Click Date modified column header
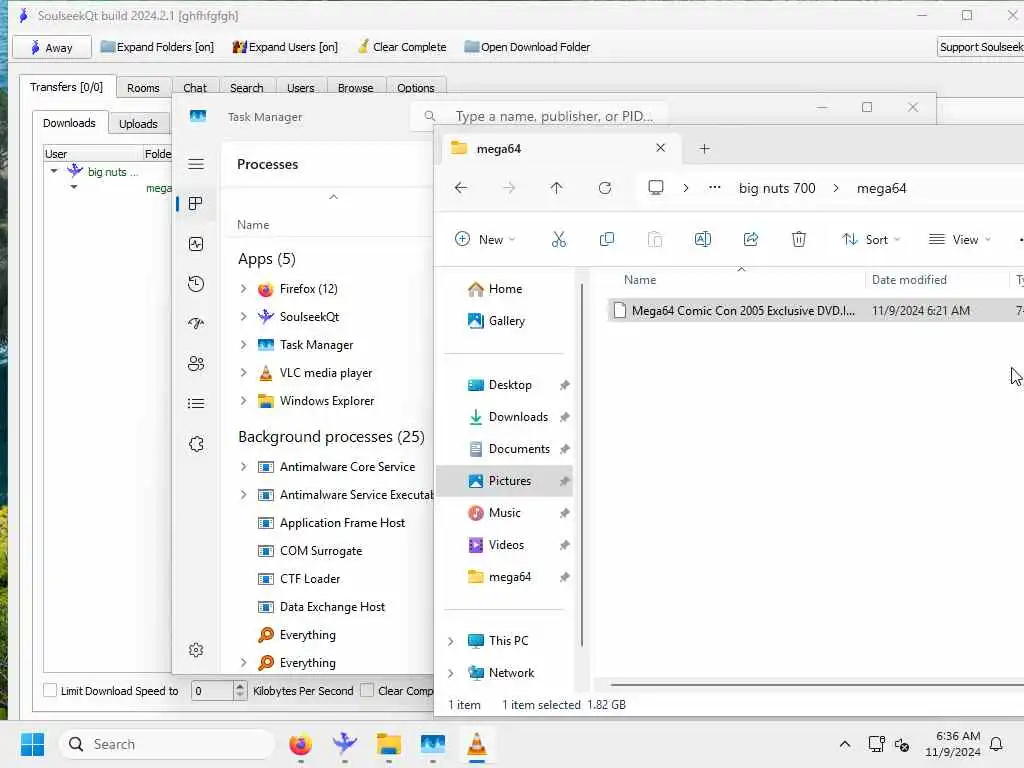Screen dimensions: 1024x768 (x=909, y=280)
